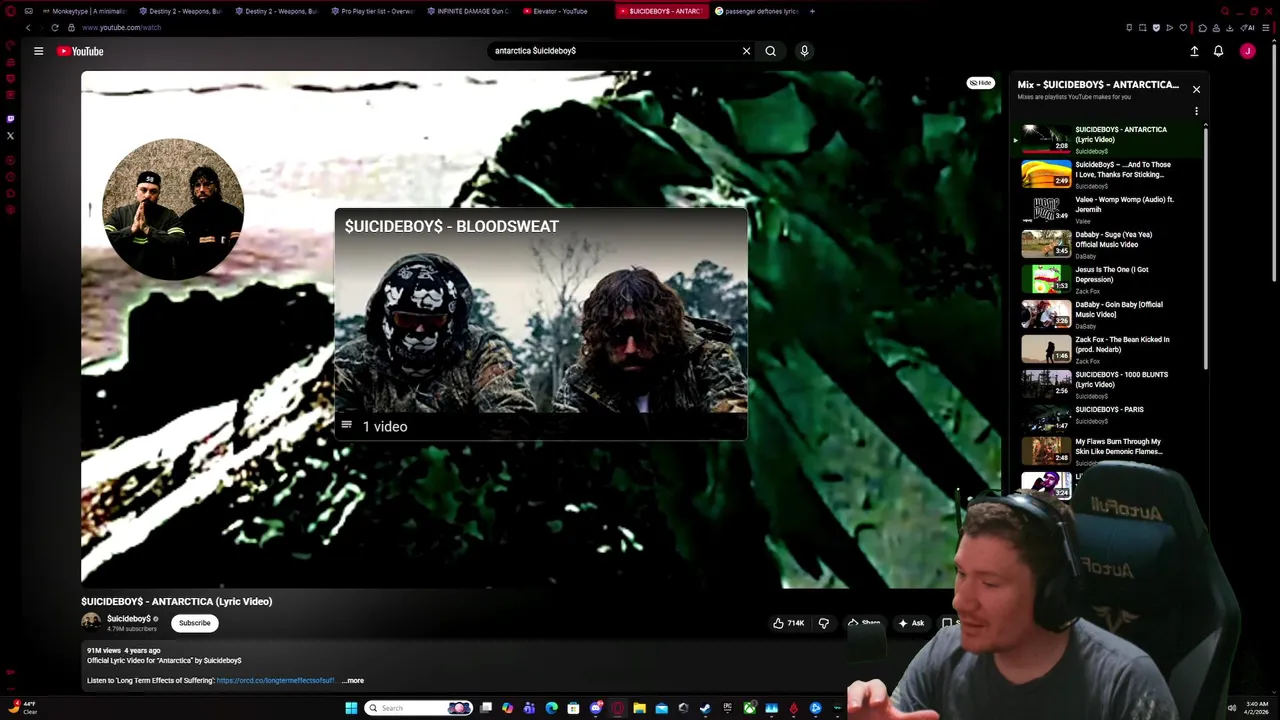The width and height of the screenshot is (1280, 720).
Task: Select the current ANTARCTICA mix entry
Action: (x=1108, y=139)
